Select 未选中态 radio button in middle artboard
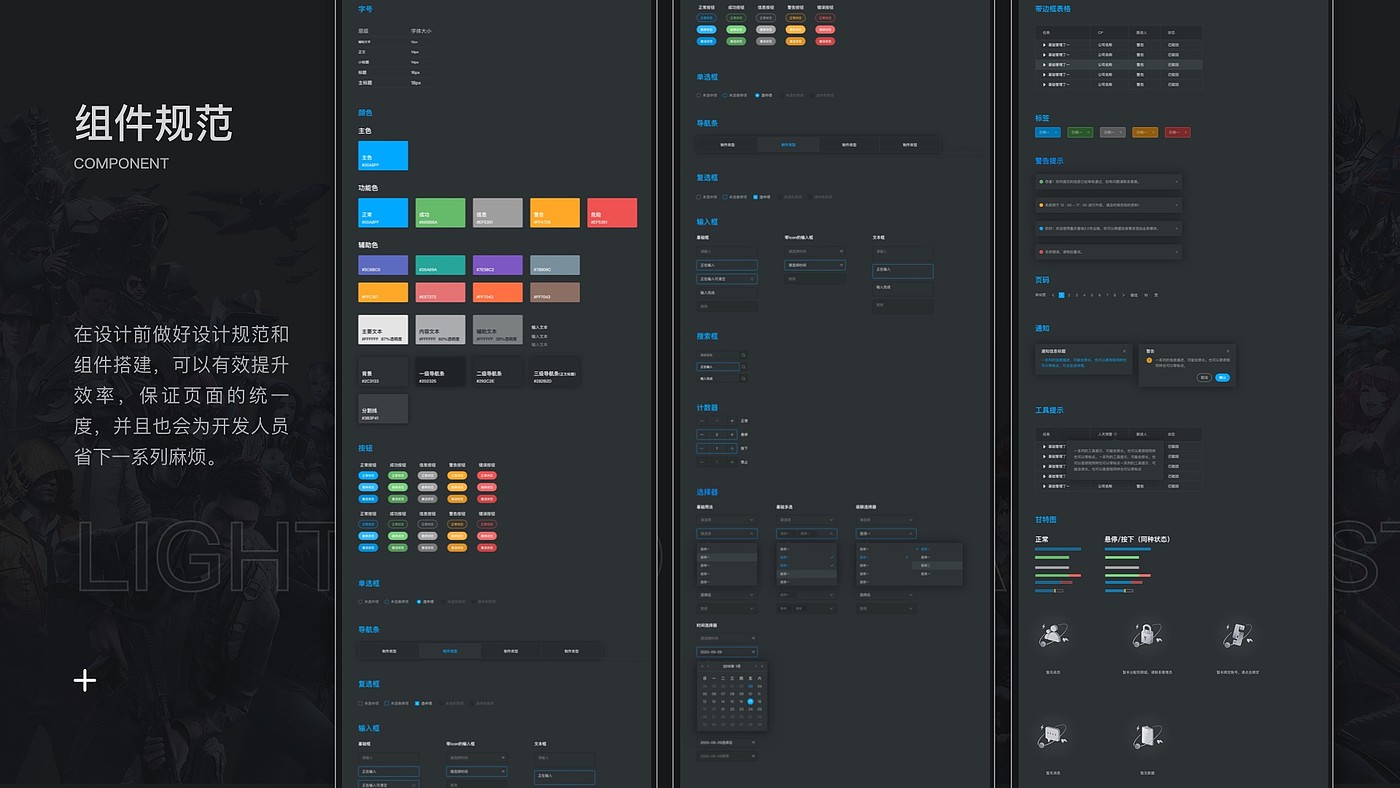This screenshot has width=1400, height=788. [x=699, y=95]
